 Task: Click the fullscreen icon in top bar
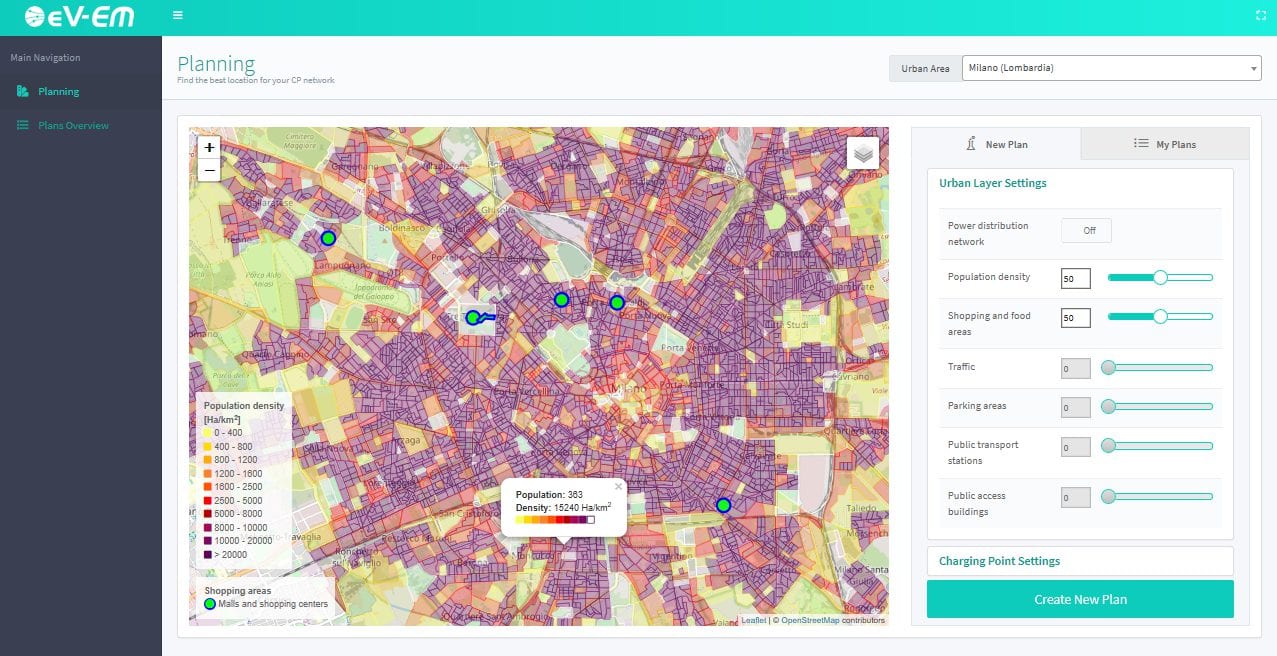(1260, 15)
